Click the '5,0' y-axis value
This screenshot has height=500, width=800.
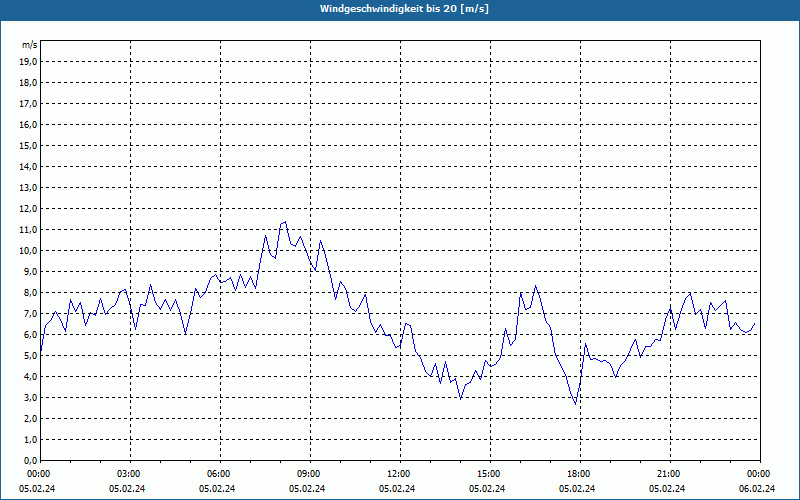(x=30, y=356)
